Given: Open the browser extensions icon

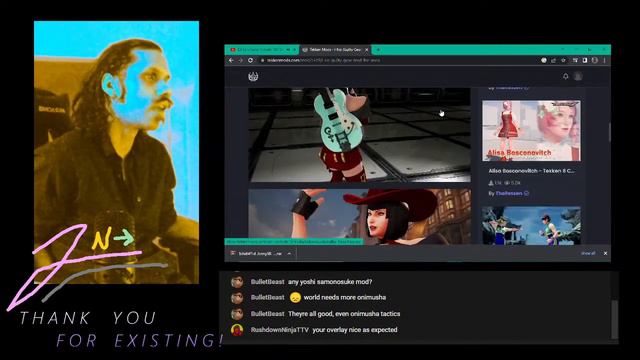Looking at the screenshot, I should [575, 60].
